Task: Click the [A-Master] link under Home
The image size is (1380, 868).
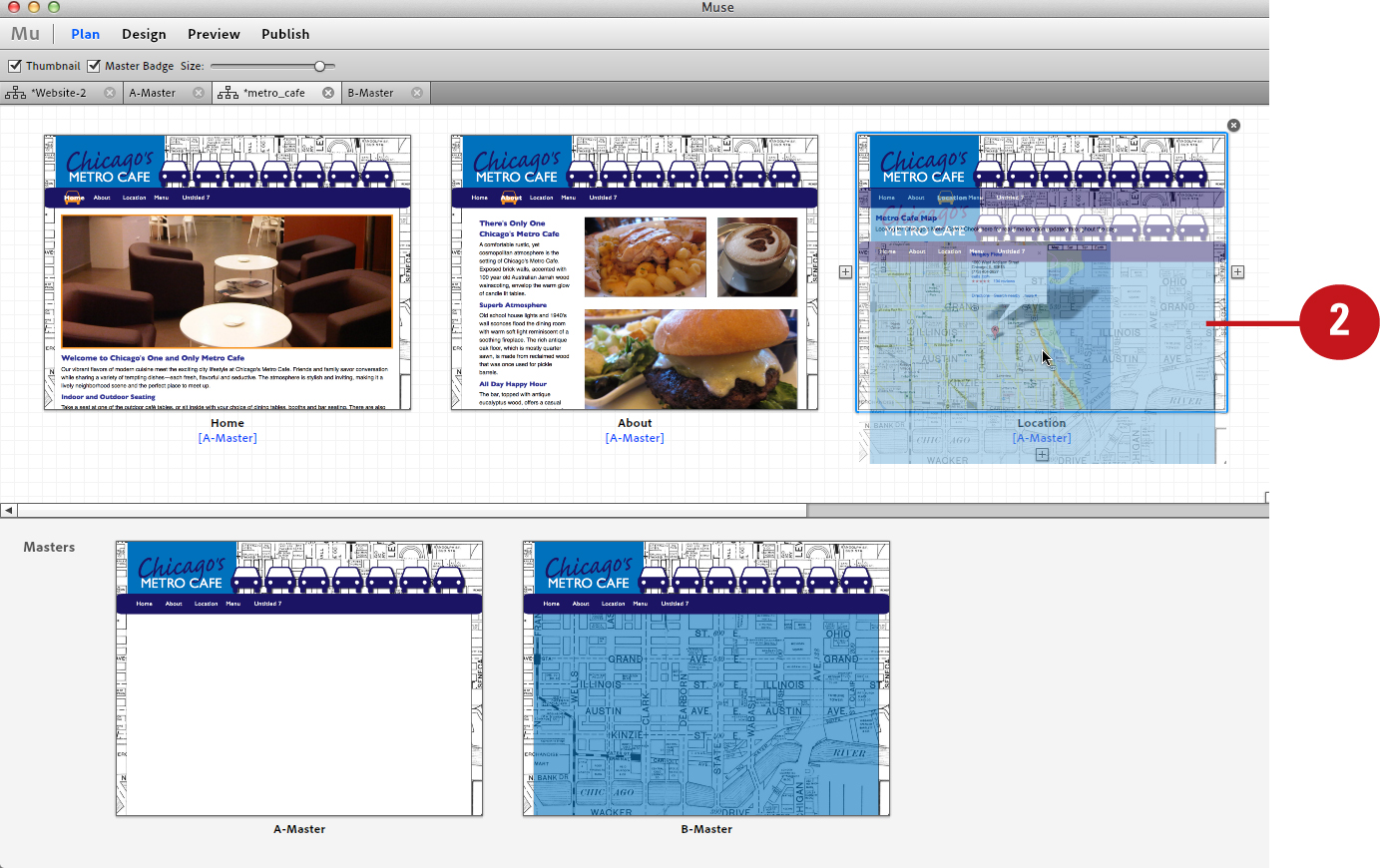Action: 228,438
